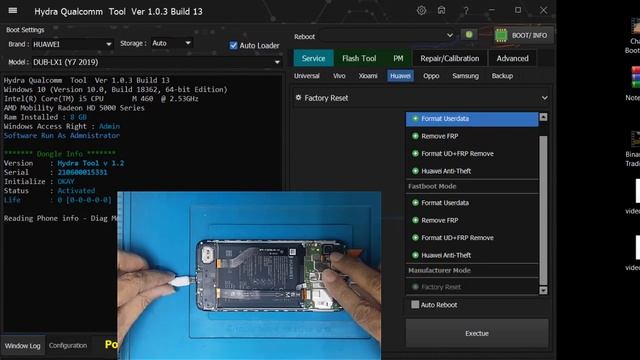Select Fastboot Mode Remove FRP option

(x=472, y=220)
